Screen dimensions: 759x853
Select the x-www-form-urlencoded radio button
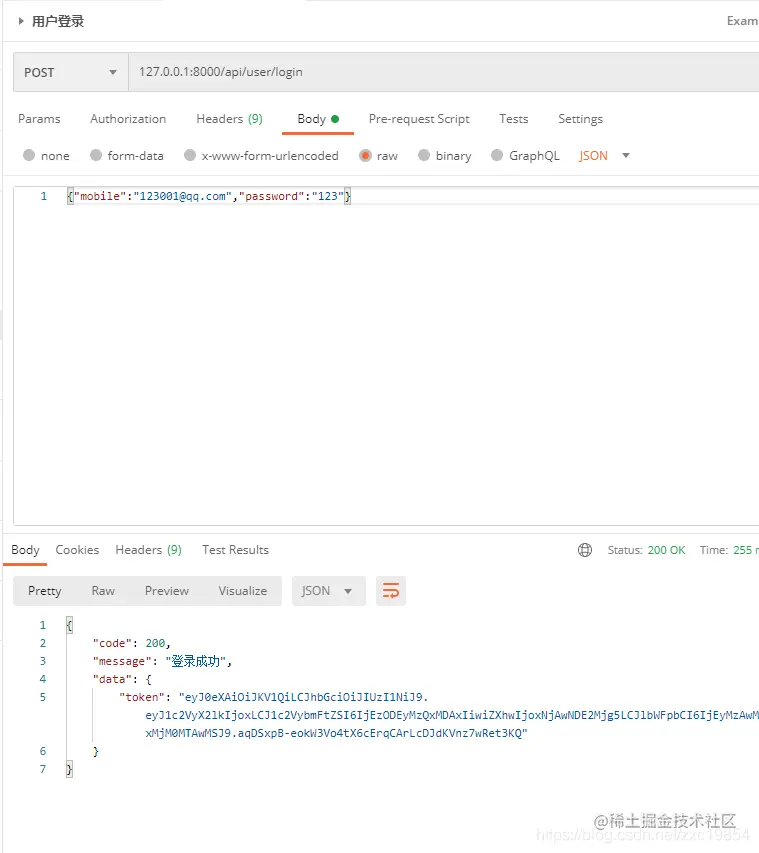click(x=190, y=156)
